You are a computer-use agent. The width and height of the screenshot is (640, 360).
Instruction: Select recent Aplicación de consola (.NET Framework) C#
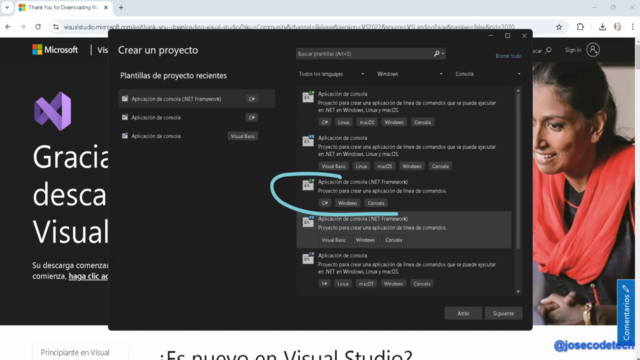click(x=196, y=99)
